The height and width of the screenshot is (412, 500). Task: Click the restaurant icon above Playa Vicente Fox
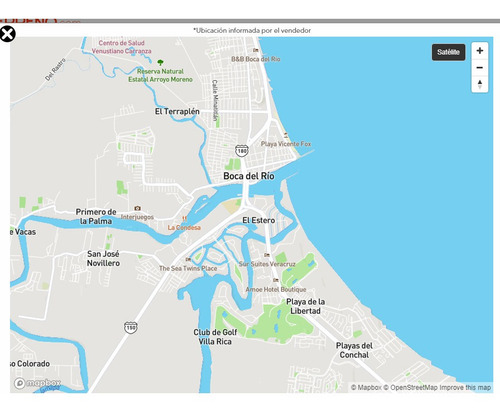(x=286, y=135)
